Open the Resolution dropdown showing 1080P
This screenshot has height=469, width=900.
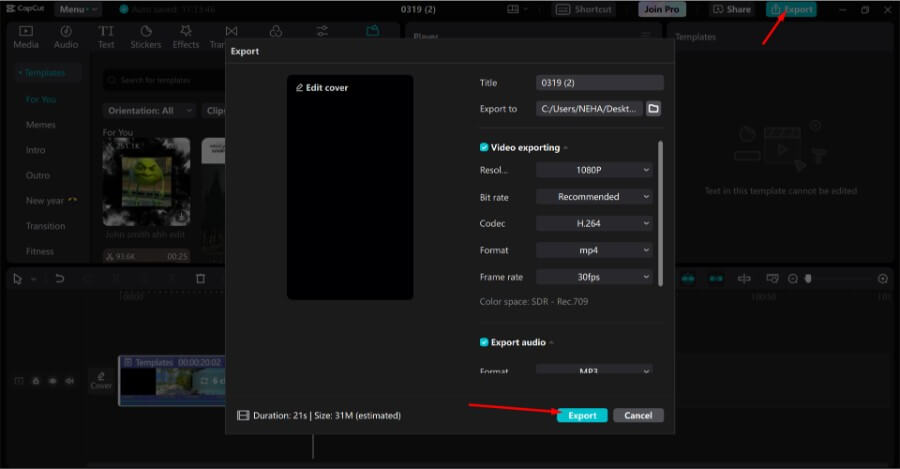point(594,170)
